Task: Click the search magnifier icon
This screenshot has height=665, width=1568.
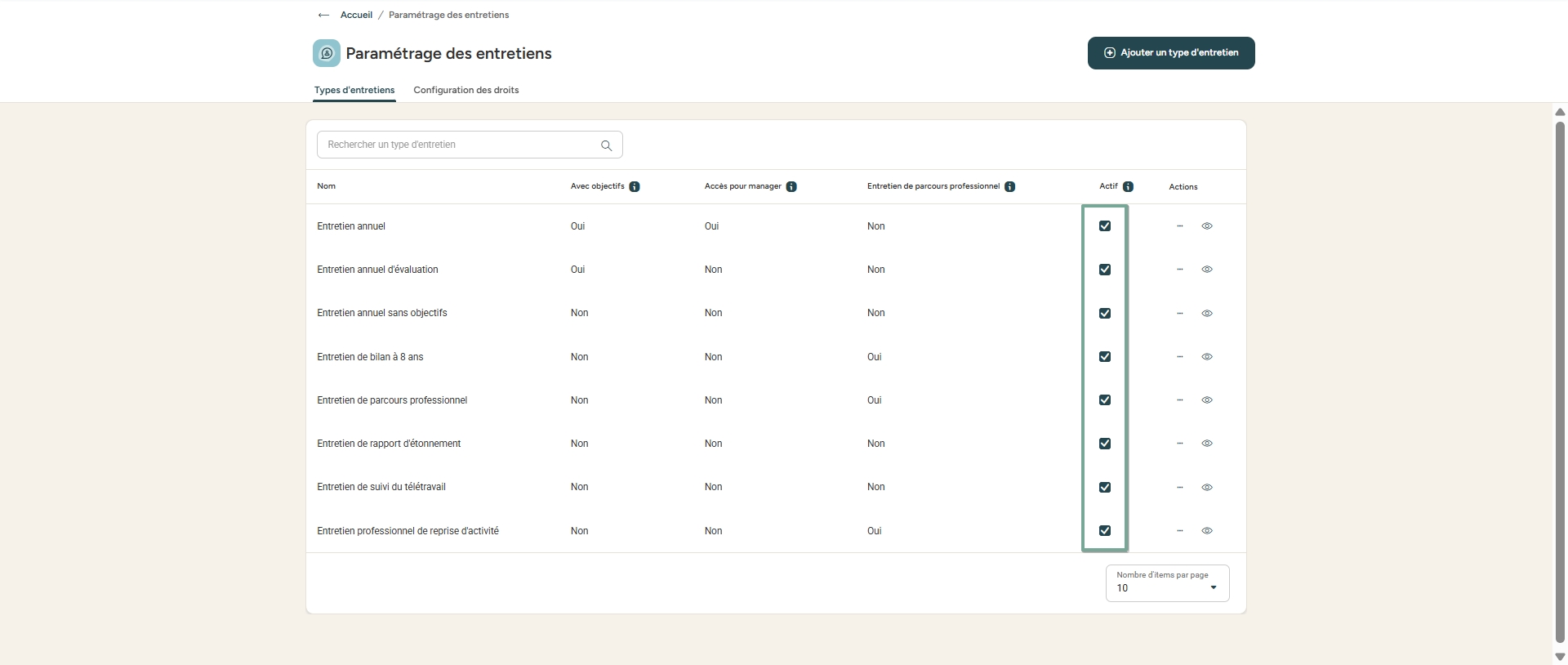Action: pyautogui.click(x=606, y=145)
